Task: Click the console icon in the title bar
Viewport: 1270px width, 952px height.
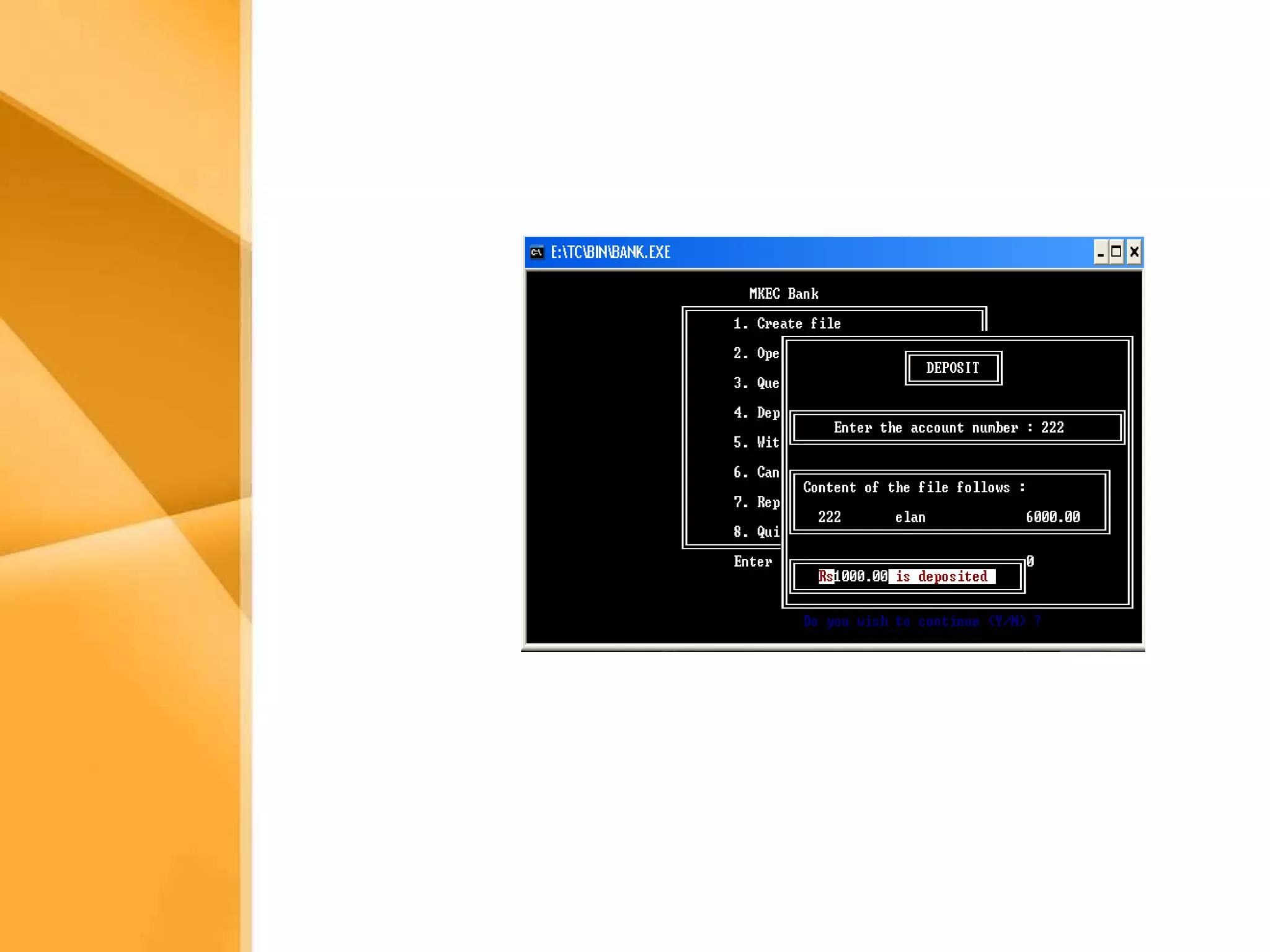Action: tap(536, 252)
